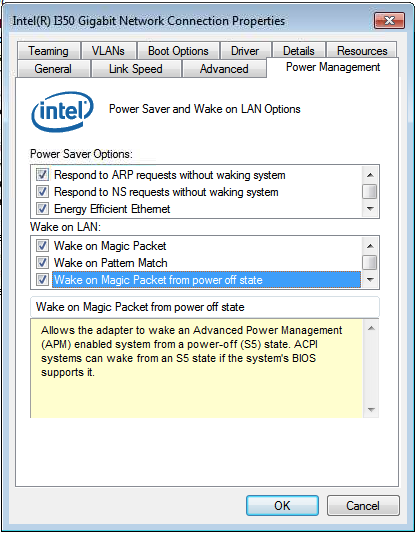Toggle Wake on Pattern Match checkbox
This screenshot has width=415, height=533.
coord(42,262)
